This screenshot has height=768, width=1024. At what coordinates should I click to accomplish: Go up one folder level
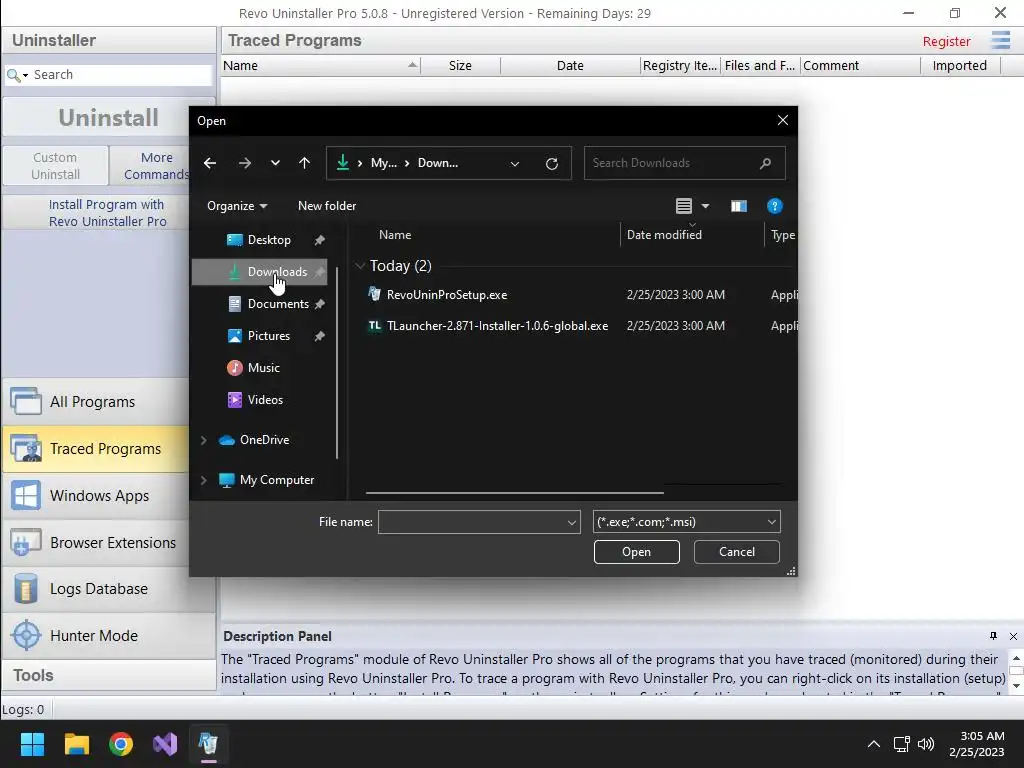(304, 163)
